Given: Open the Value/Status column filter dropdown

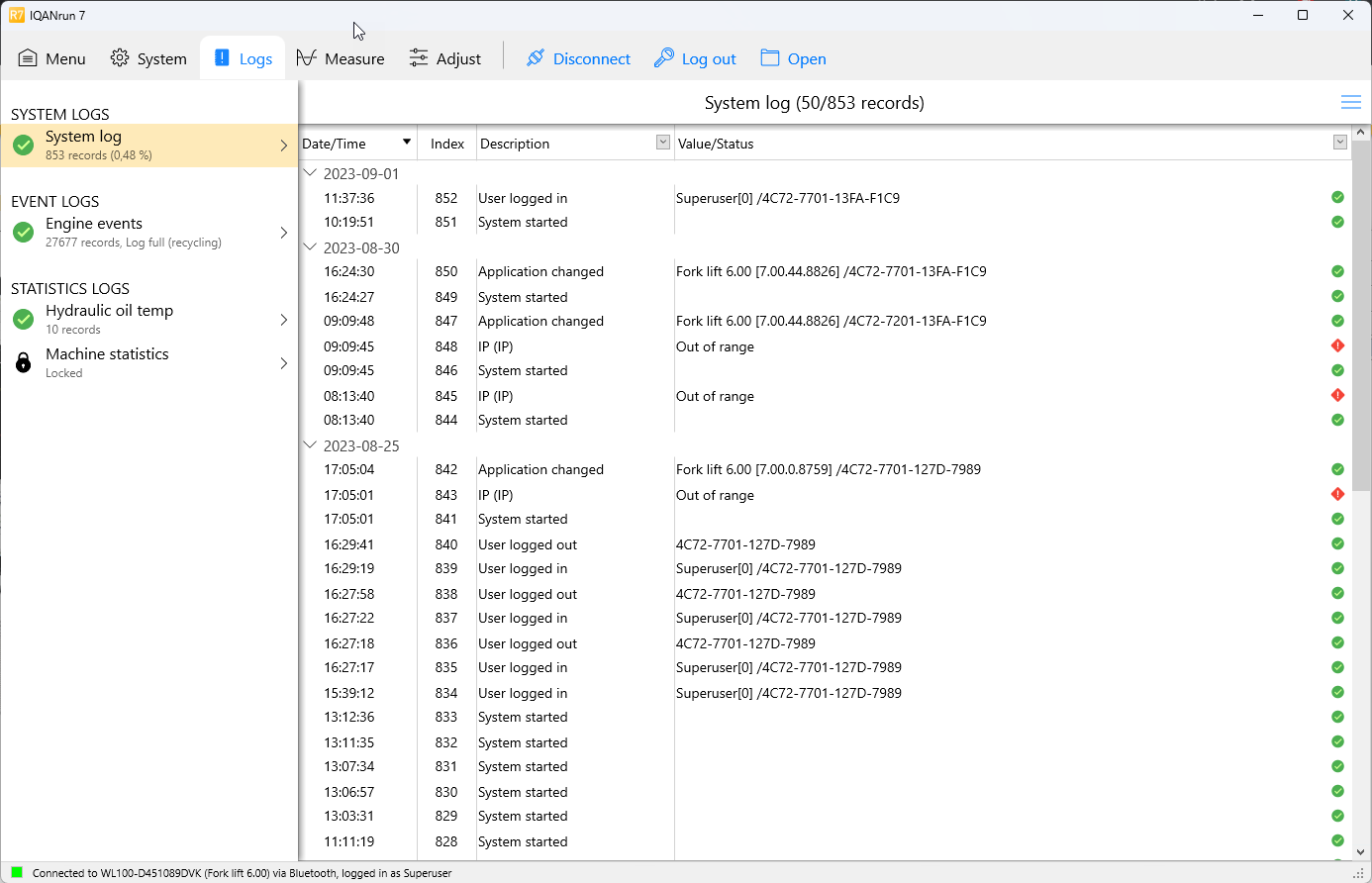Looking at the screenshot, I should click(1339, 143).
